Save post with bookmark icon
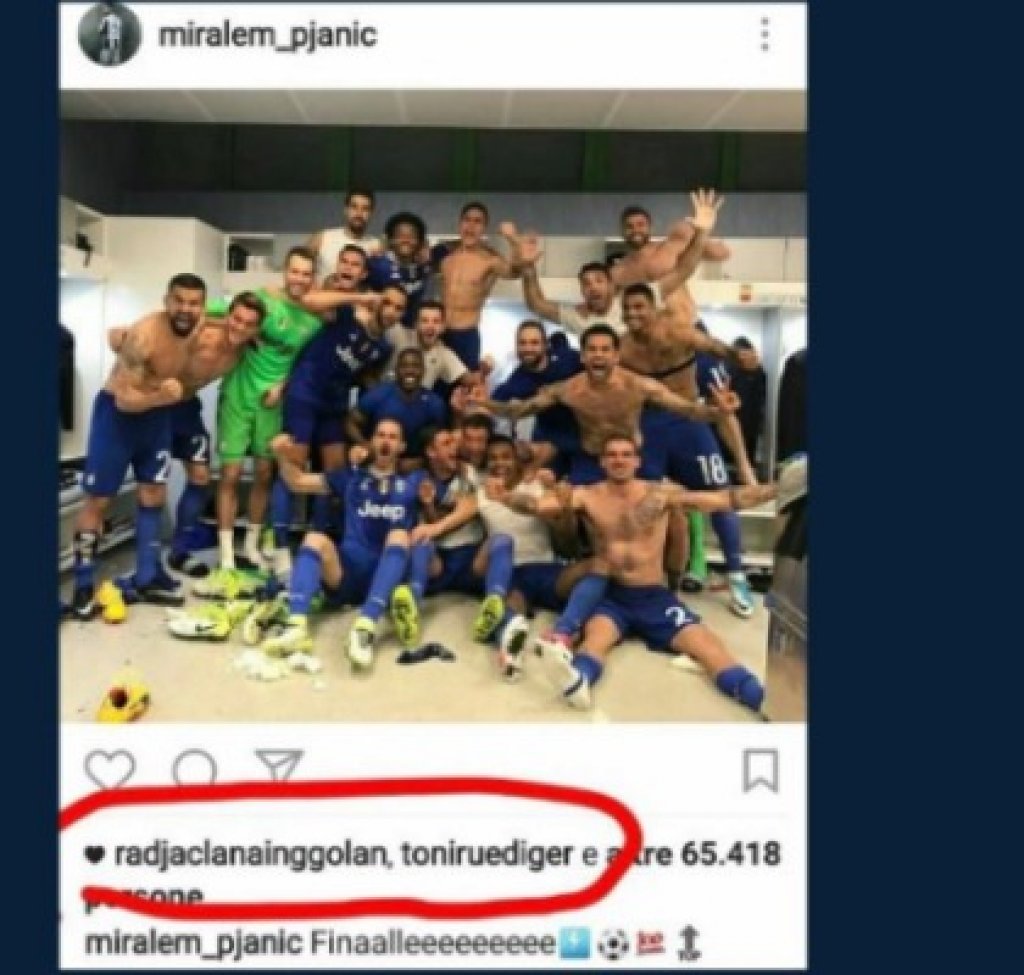Viewport: 1024px width, 975px height. pos(761,770)
